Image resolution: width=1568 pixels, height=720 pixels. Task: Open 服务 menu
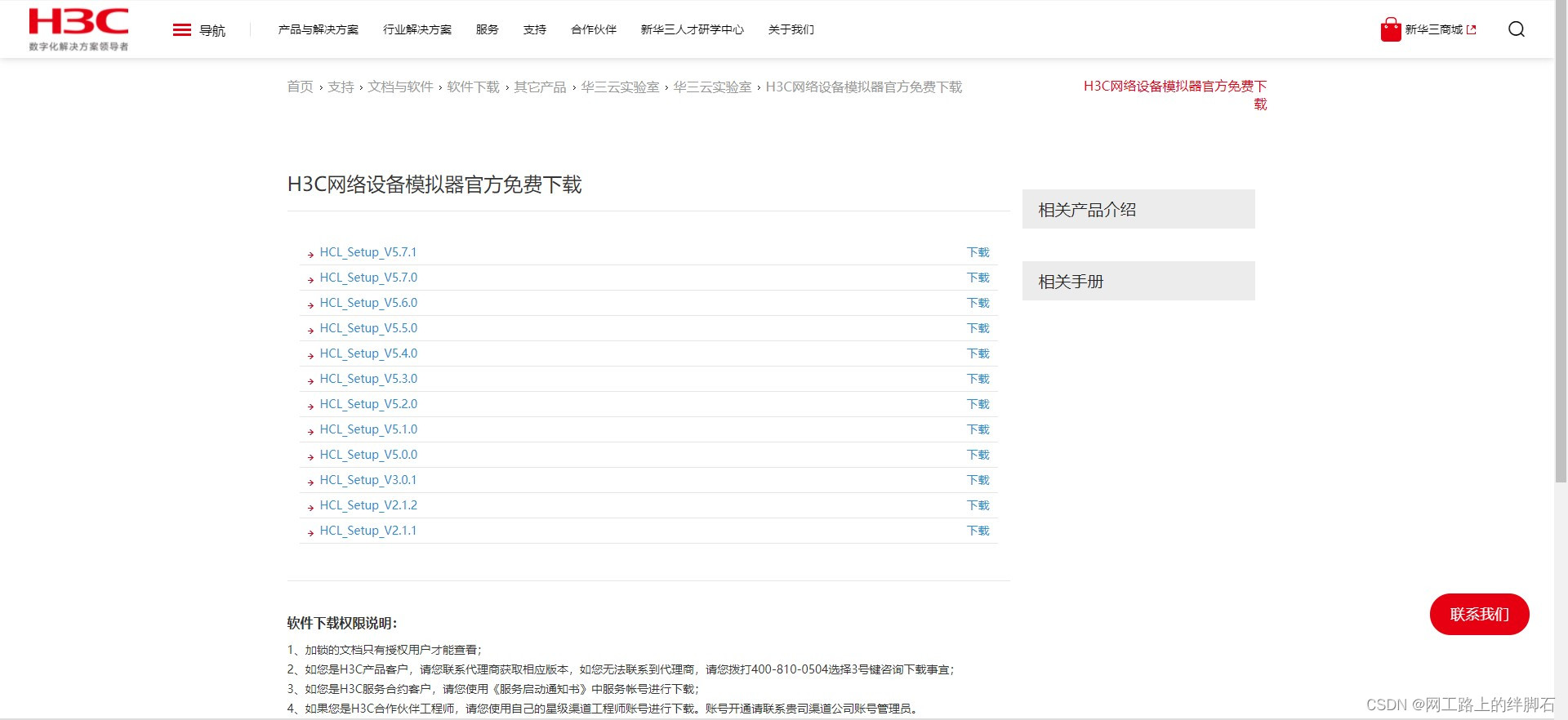click(x=488, y=29)
